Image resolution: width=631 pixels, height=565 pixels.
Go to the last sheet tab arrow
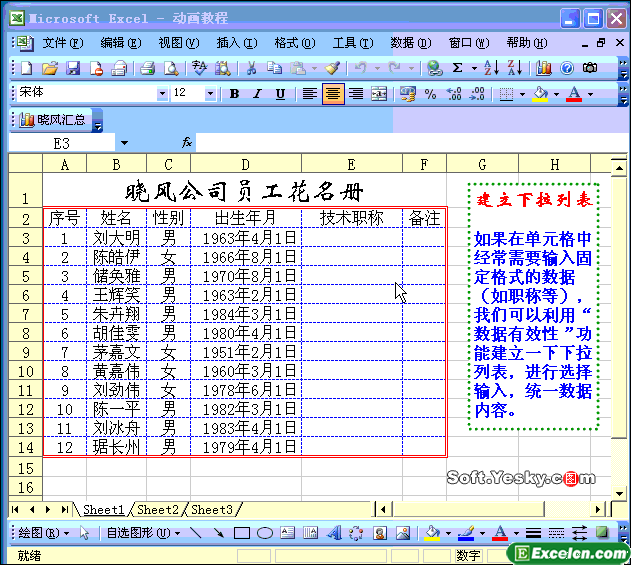pyautogui.click(x=64, y=510)
